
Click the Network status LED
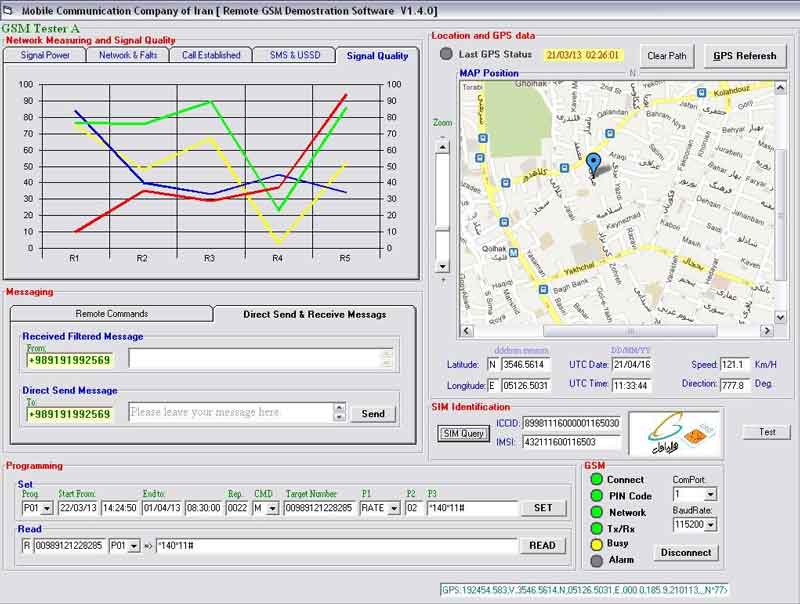[596, 512]
